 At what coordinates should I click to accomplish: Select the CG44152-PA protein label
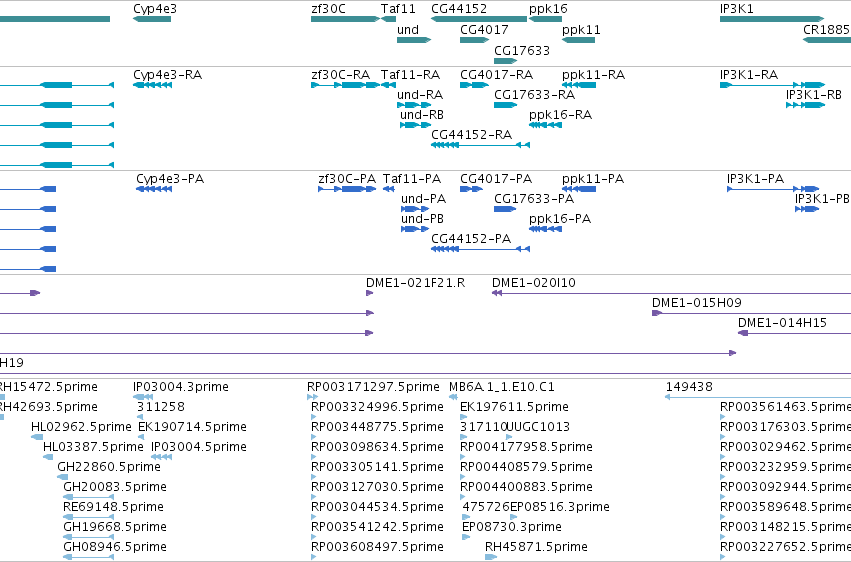471,239
